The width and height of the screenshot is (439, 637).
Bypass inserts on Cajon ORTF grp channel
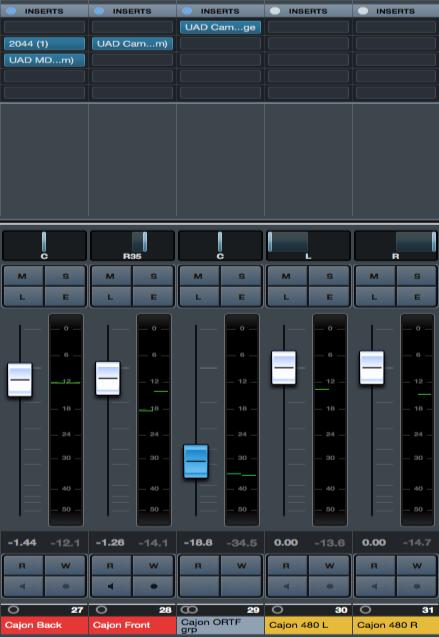tap(187, 11)
